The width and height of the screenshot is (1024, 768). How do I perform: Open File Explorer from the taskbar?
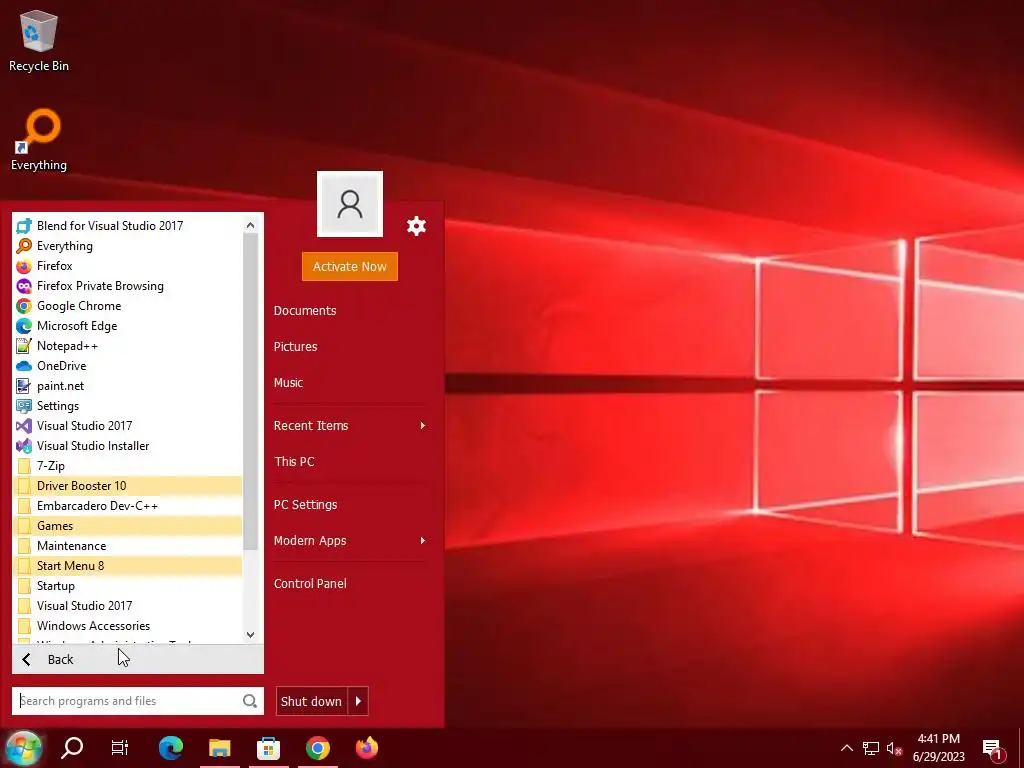pyautogui.click(x=220, y=748)
